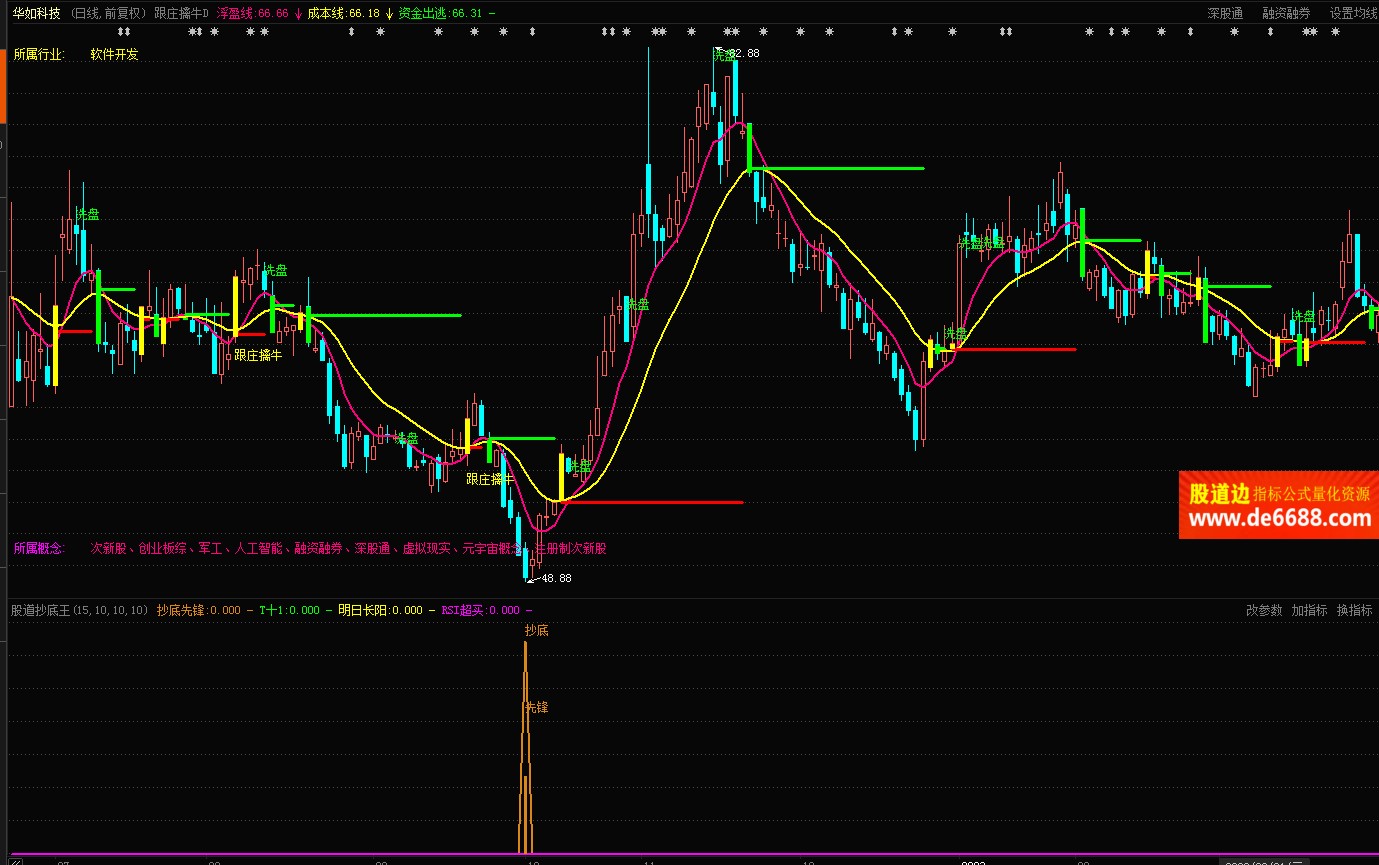Open 设置均线 moving average settings
This screenshot has height=865, width=1379.
[x=1353, y=13]
